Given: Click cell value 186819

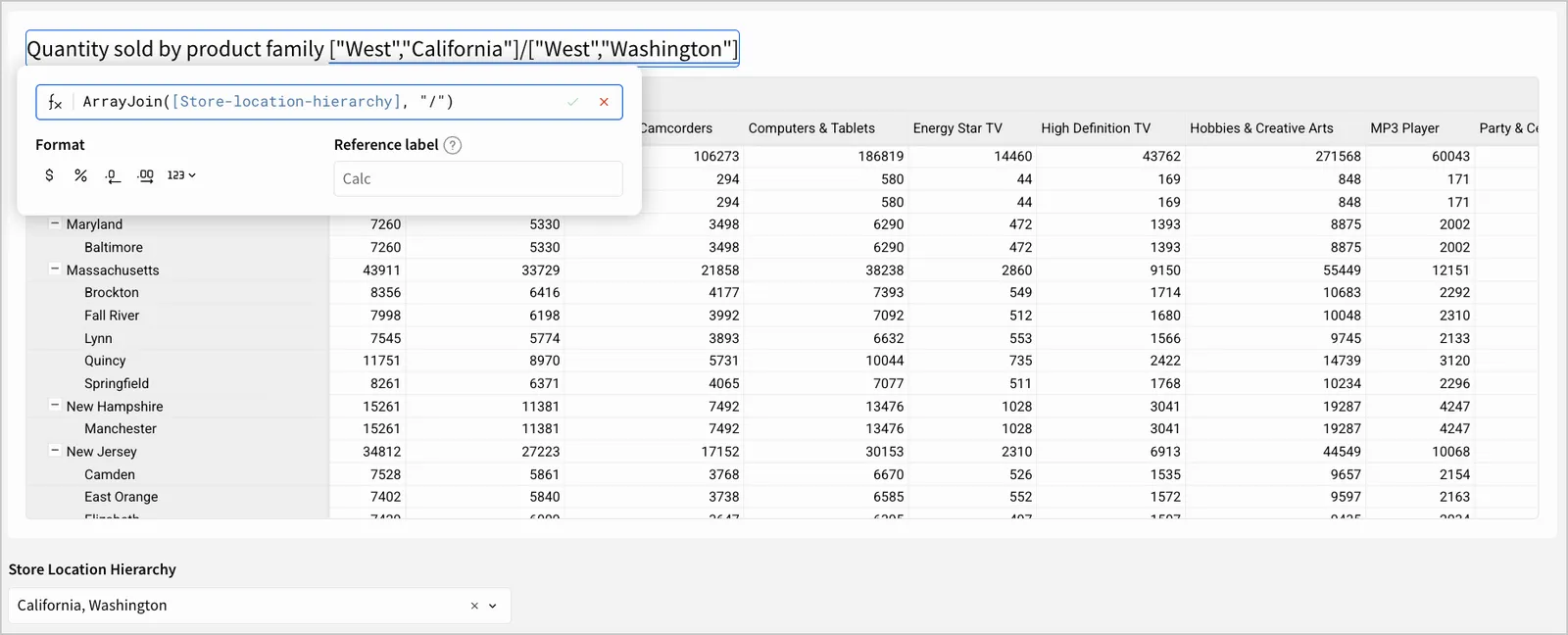Looking at the screenshot, I should pos(881,156).
